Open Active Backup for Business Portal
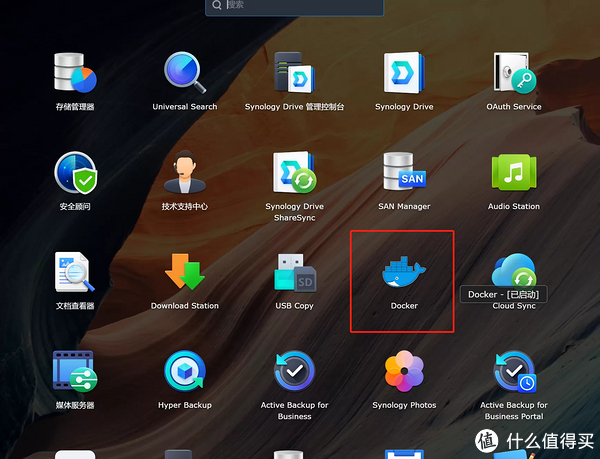600x459 pixels. pyautogui.click(x=514, y=371)
